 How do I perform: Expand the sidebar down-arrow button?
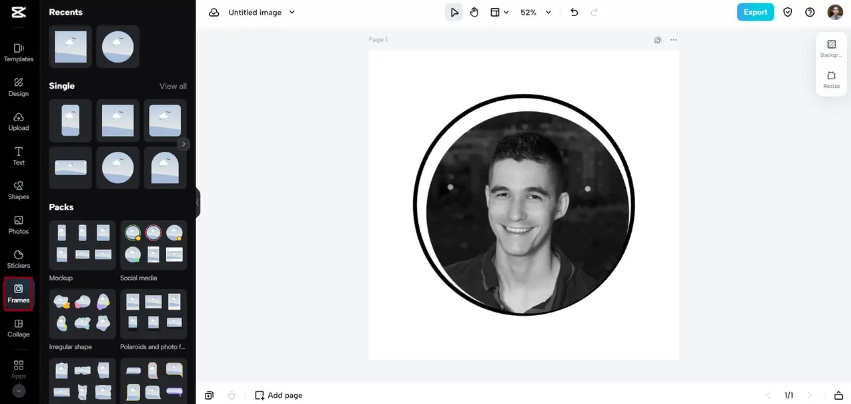pyautogui.click(x=18, y=390)
